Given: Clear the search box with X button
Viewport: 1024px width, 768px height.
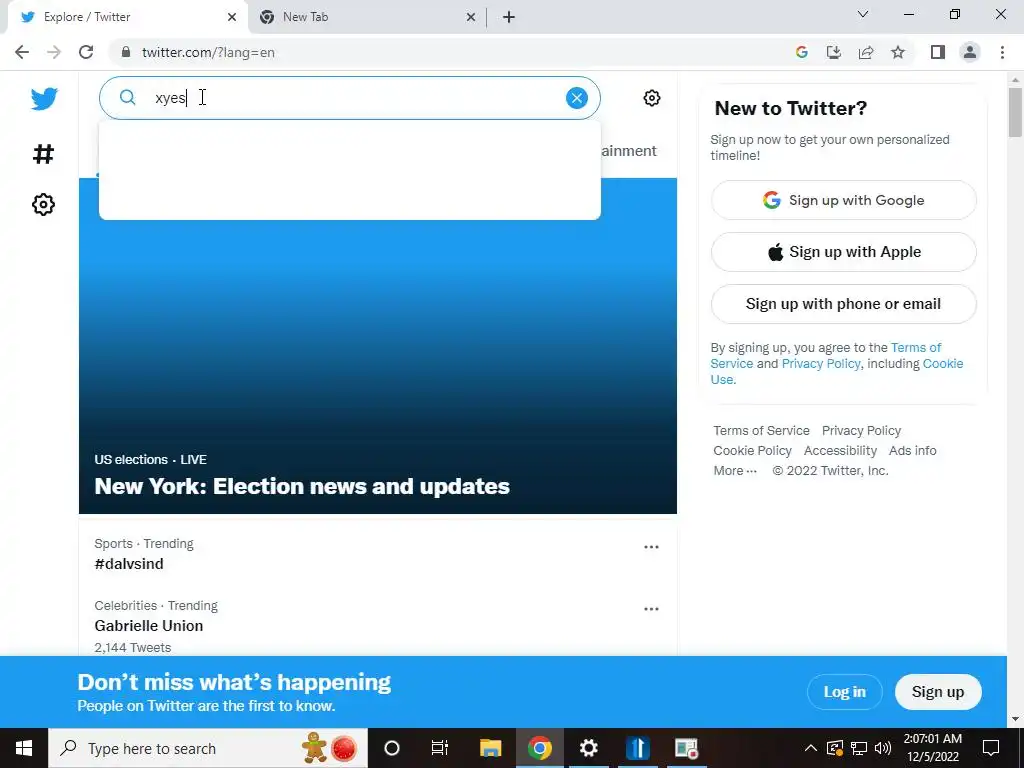Looking at the screenshot, I should coord(577,98).
